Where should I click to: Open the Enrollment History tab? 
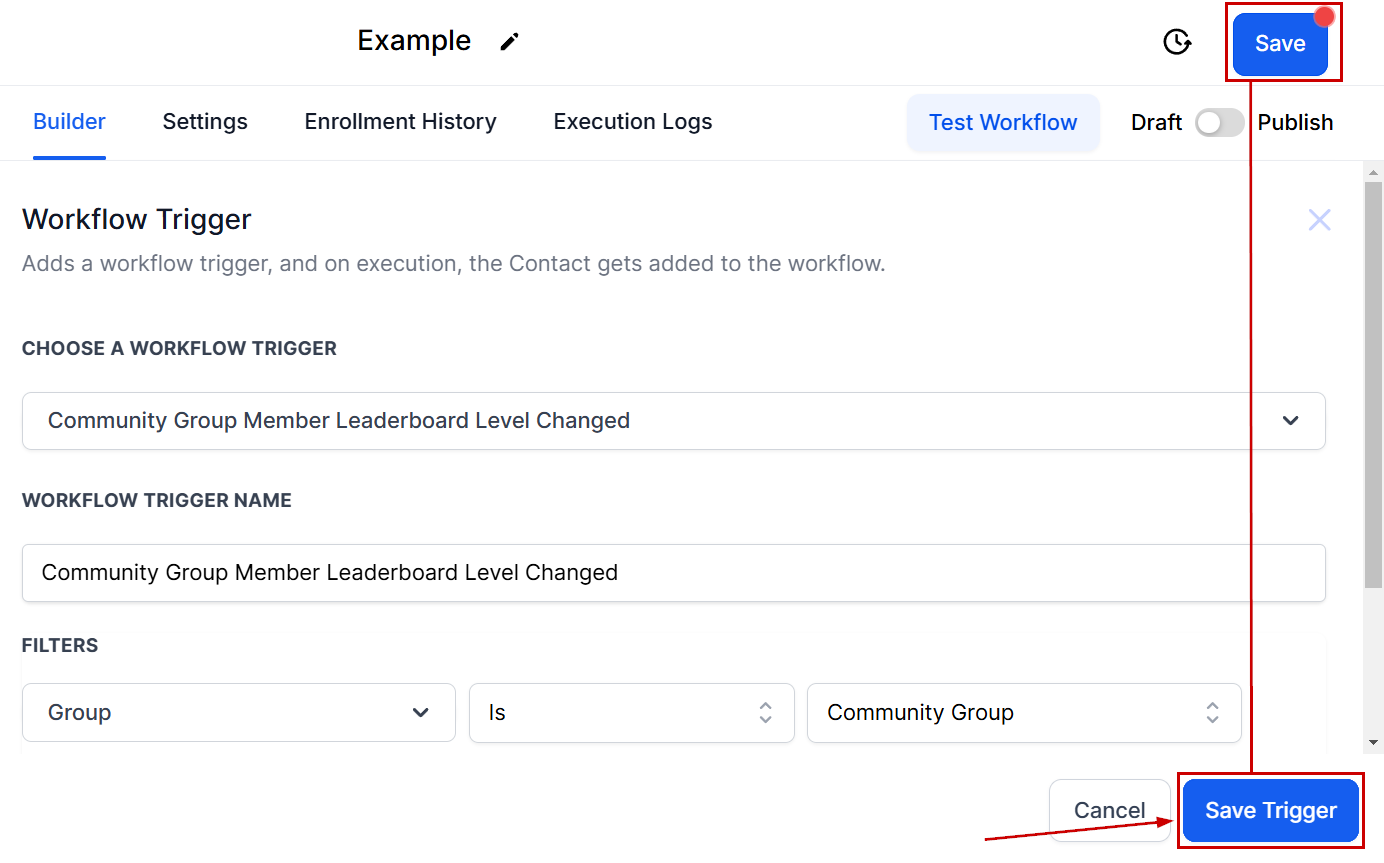pyautogui.click(x=400, y=122)
